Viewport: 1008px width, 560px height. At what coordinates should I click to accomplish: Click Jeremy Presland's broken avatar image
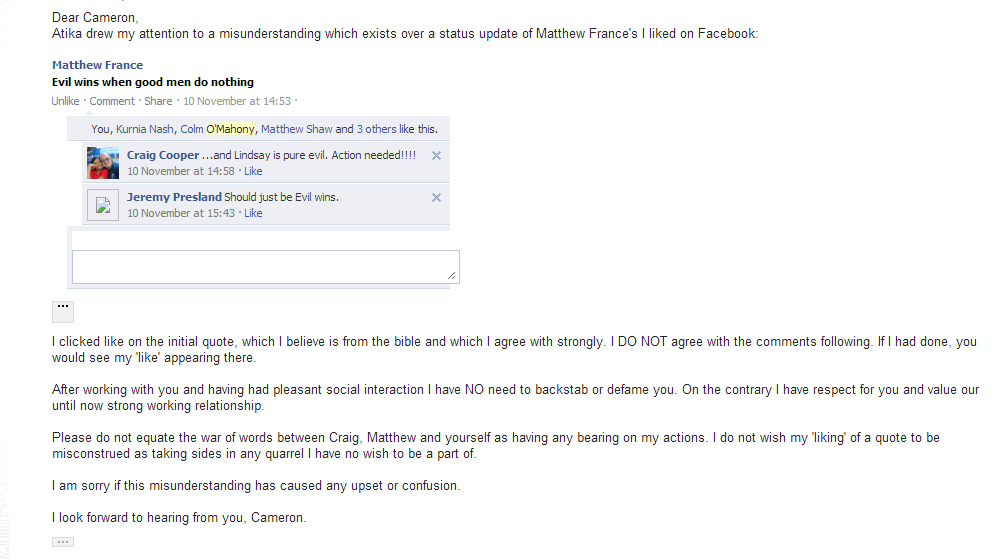point(103,205)
